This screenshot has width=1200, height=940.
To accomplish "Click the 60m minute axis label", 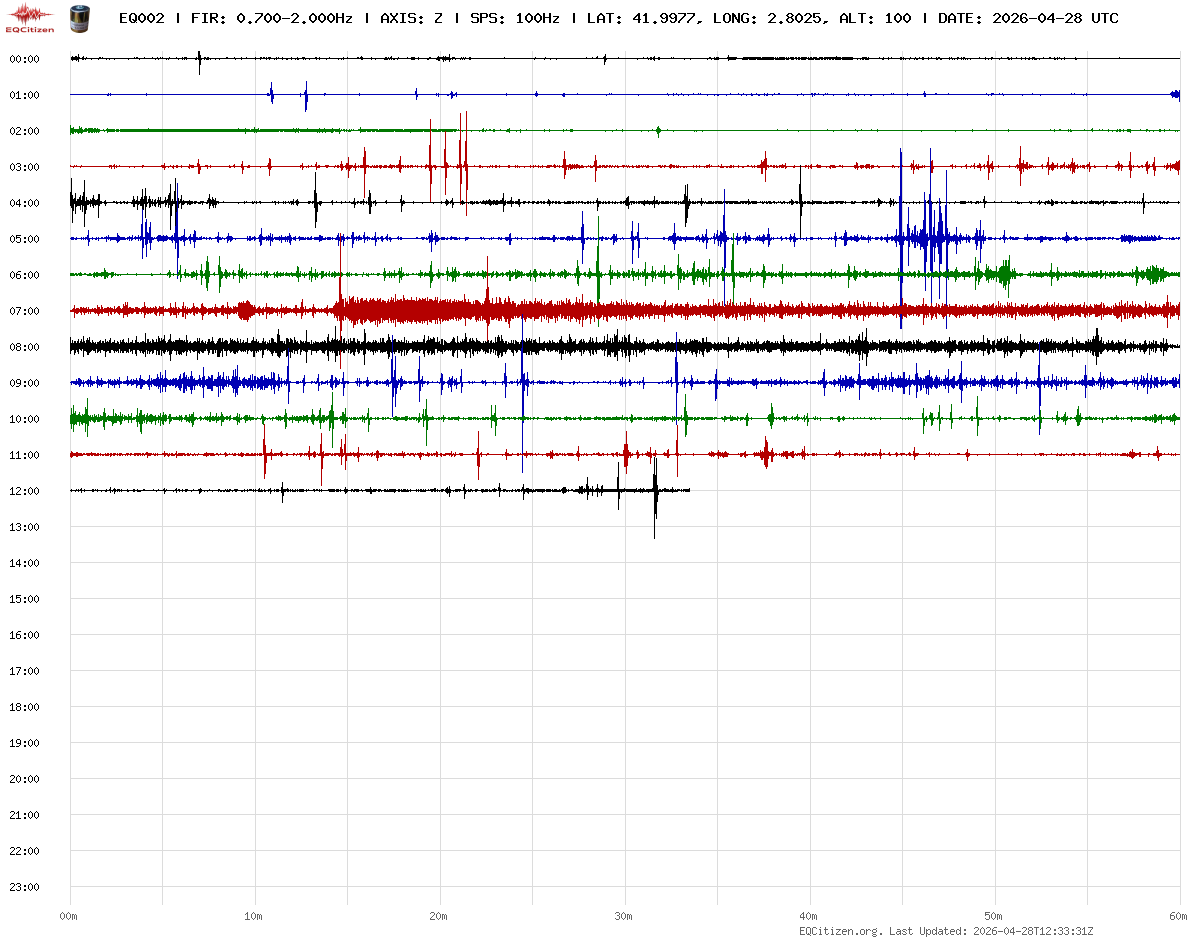I will click(1178, 916).
